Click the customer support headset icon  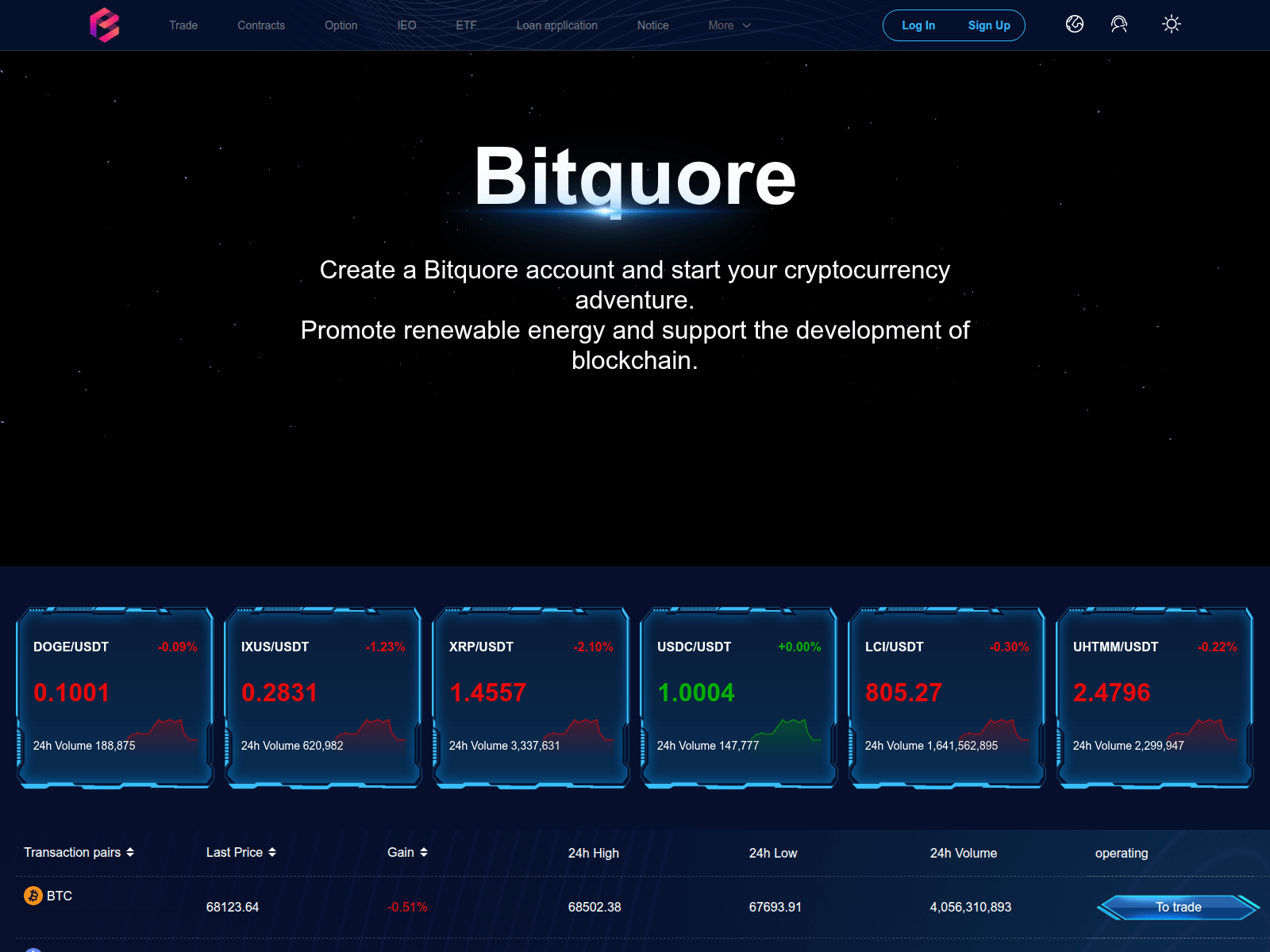coord(1120,25)
